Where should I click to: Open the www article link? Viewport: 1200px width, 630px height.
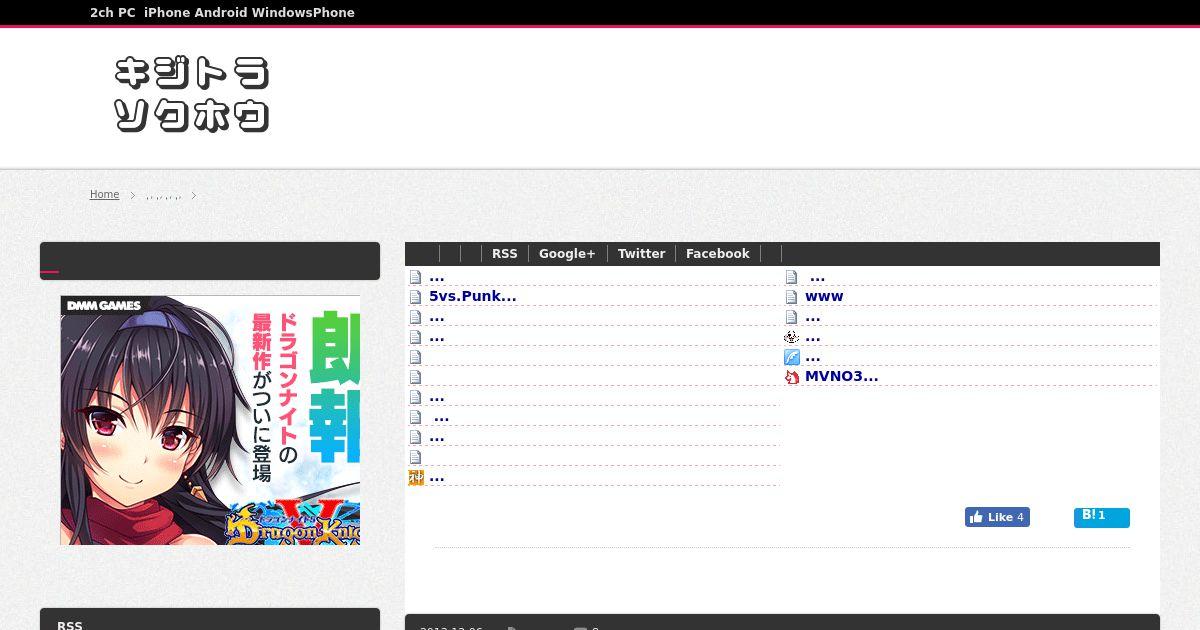824,296
